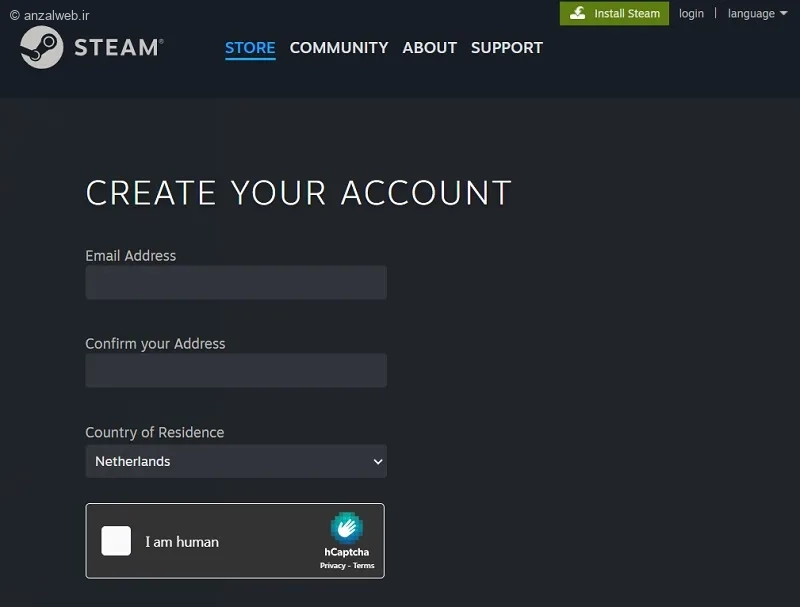Navigate to SUPPORT

507,48
